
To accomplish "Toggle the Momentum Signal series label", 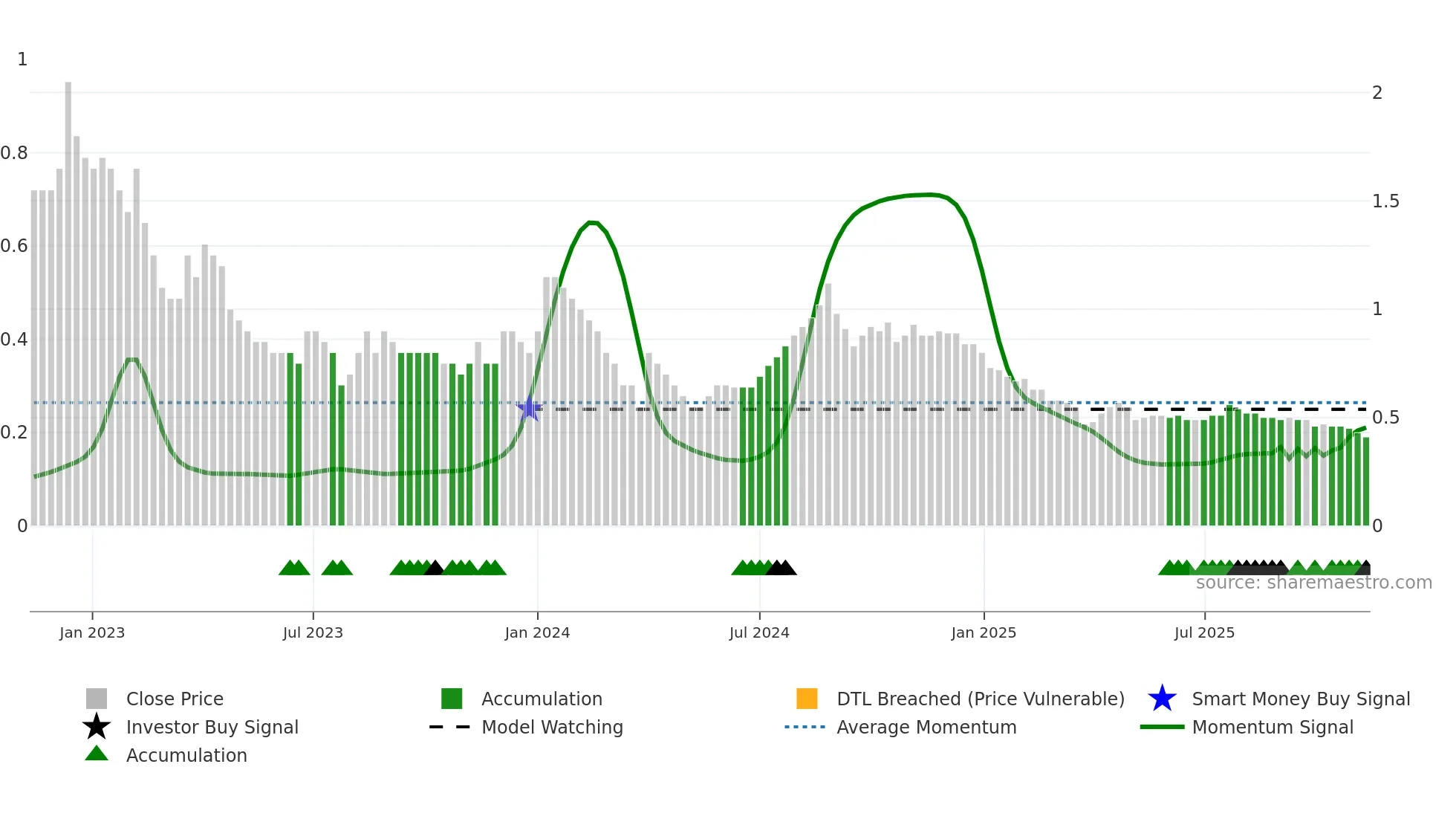I will pyautogui.click(x=1273, y=727).
